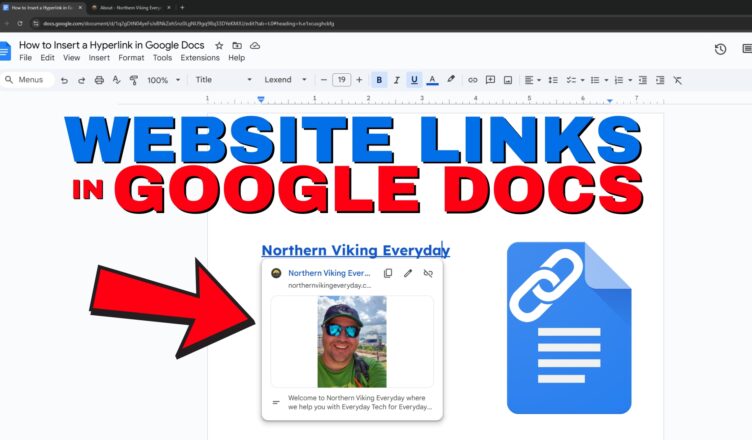Open the text color picker

[432, 80]
